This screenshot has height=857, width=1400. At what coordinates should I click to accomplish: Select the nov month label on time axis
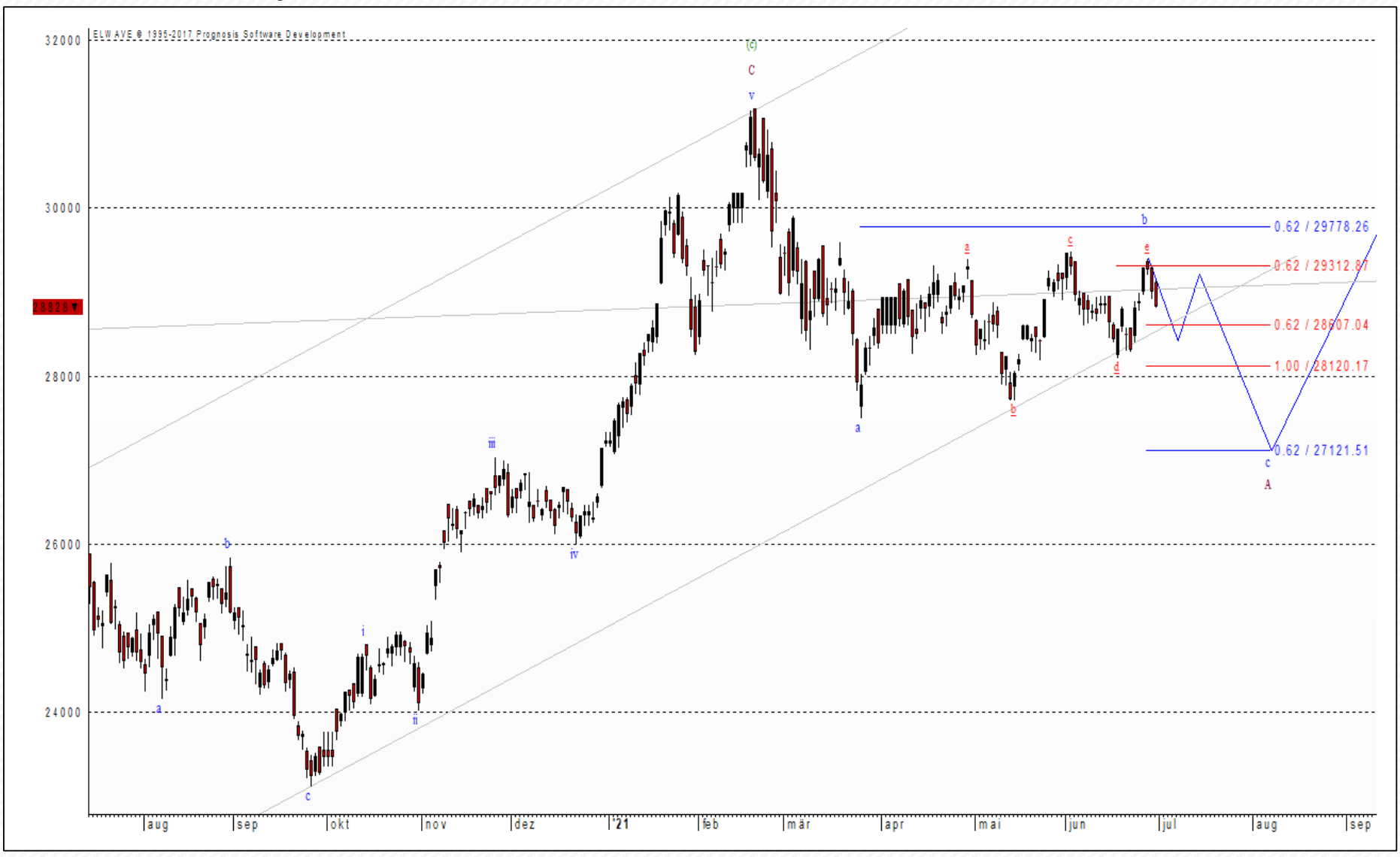coord(436,825)
